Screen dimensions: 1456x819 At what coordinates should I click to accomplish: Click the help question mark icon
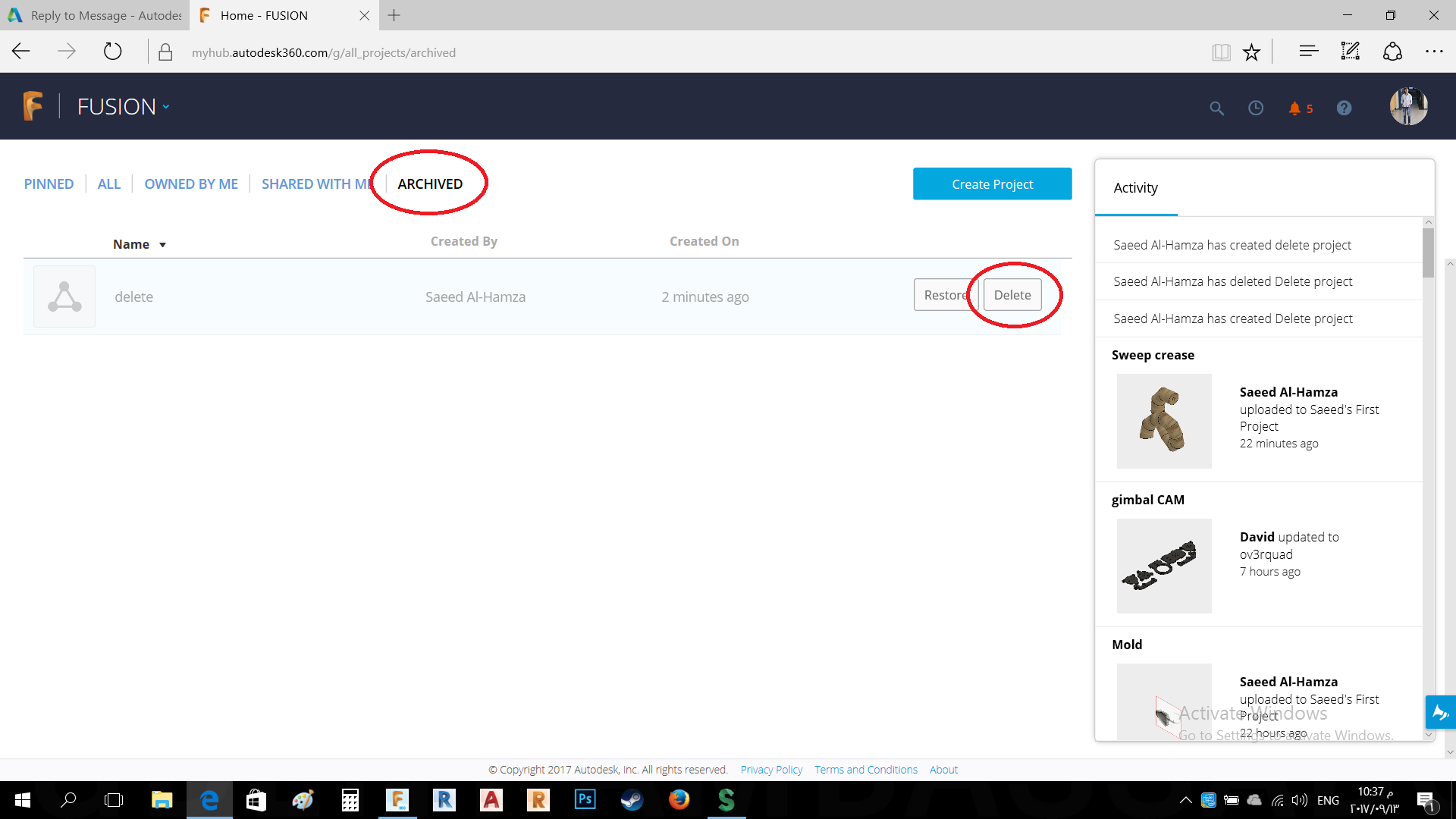point(1344,108)
